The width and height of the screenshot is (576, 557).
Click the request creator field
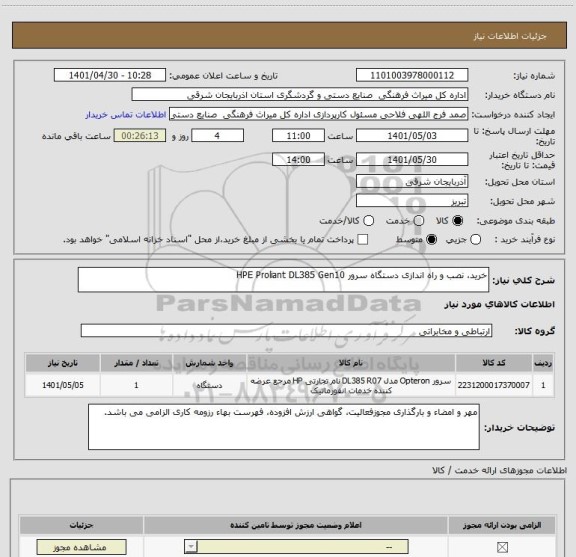tap(318, 115)
